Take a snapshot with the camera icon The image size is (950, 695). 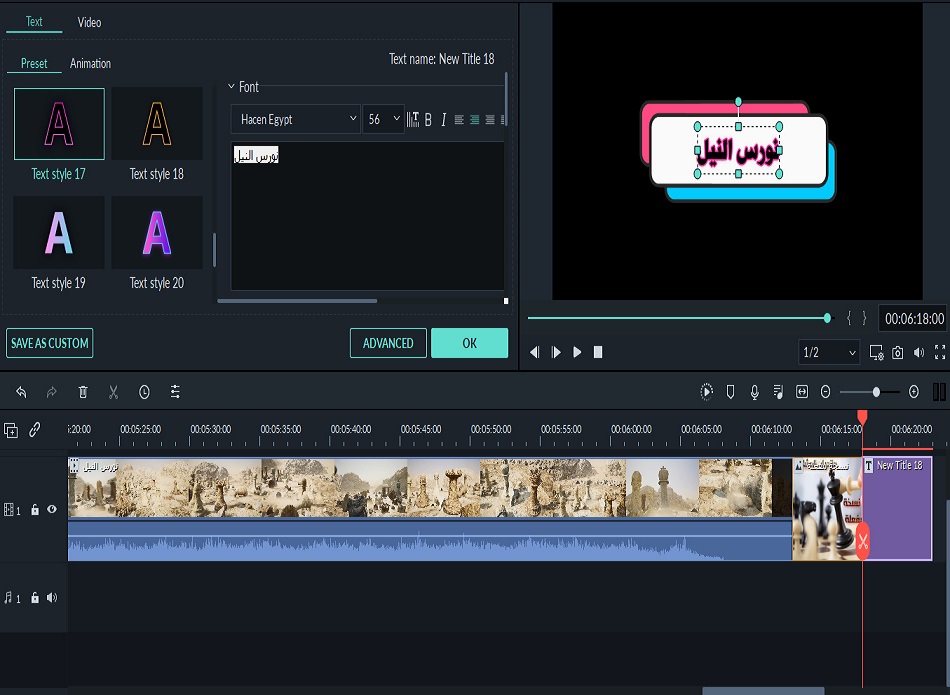[x=898, y=353]
